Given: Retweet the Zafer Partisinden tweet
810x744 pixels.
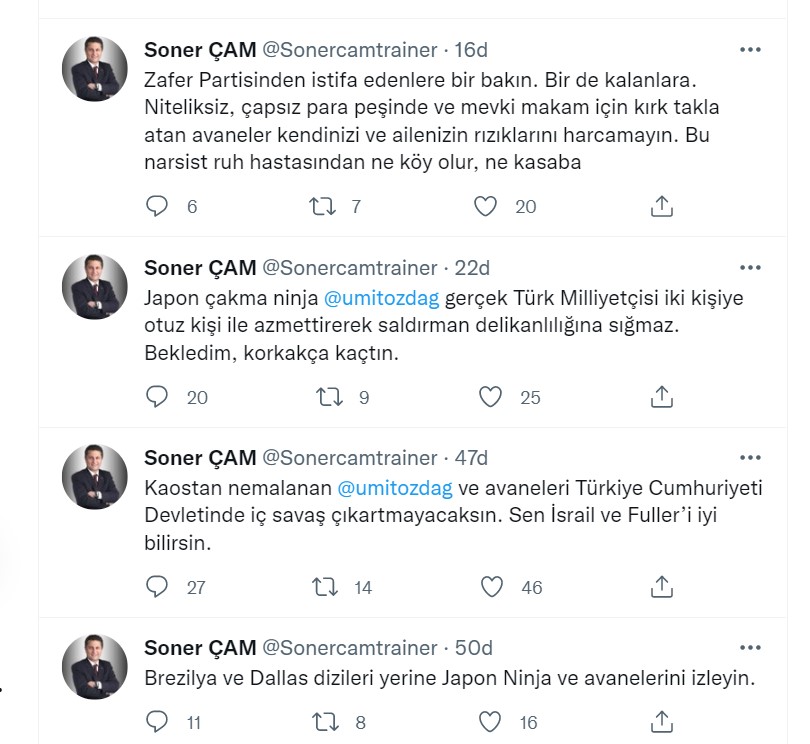Looking at the screenshot, I should (x=320, y=206).
